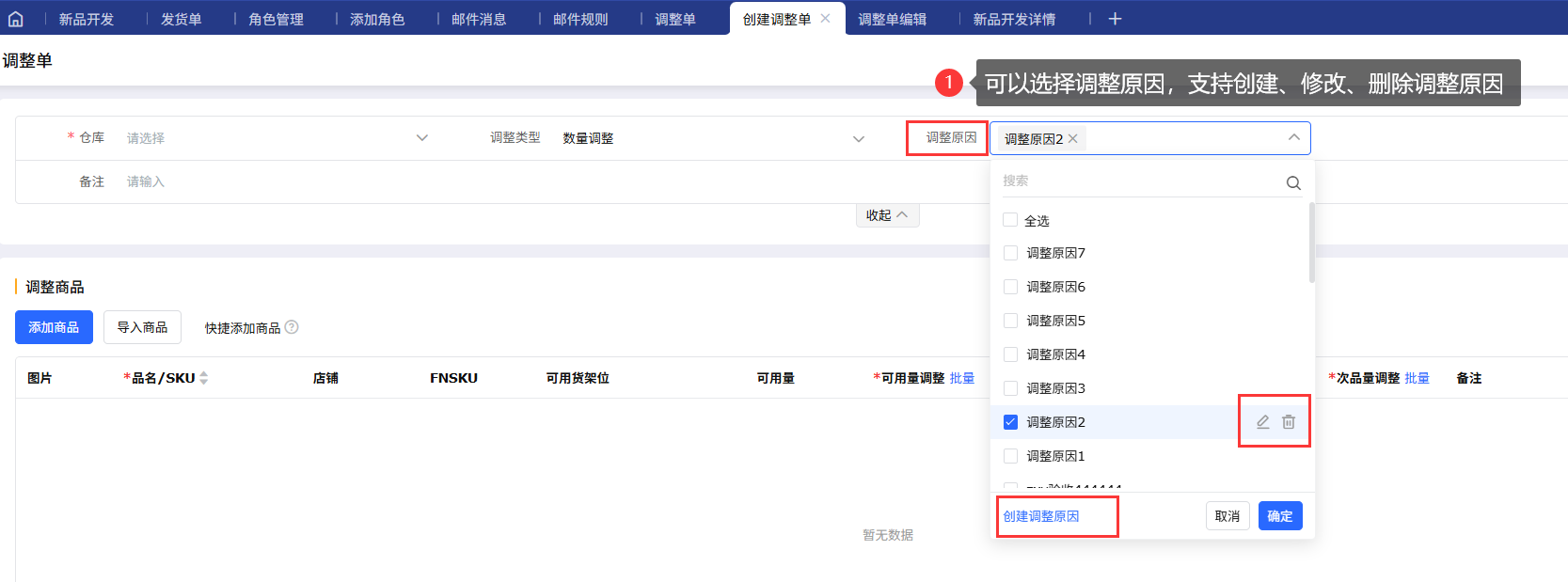Delete 调整原因2 with the trash icon
The width and height of the screenshot is (1568, 582).
1289,422
